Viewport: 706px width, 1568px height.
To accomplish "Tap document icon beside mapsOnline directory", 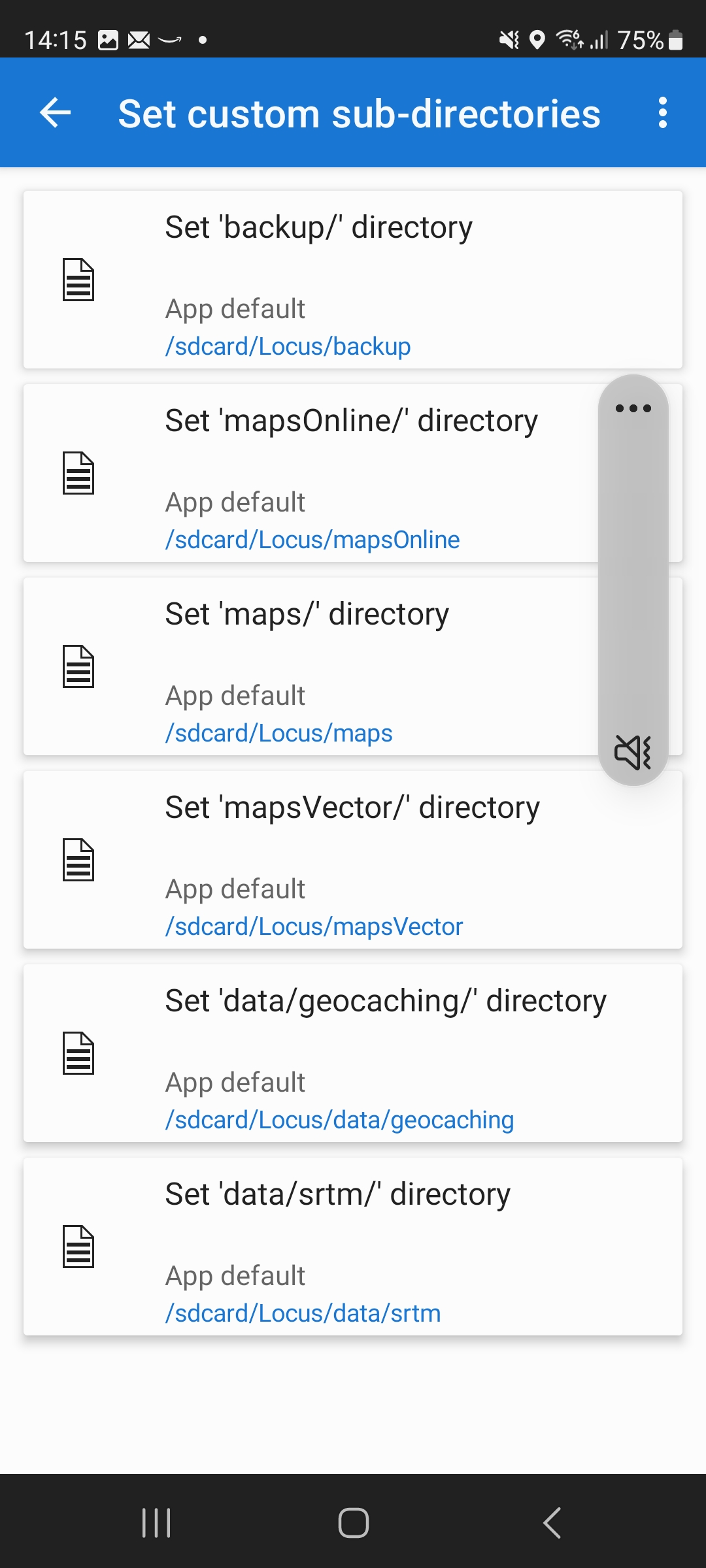I will pyautogui.click(x=78, y=473).
